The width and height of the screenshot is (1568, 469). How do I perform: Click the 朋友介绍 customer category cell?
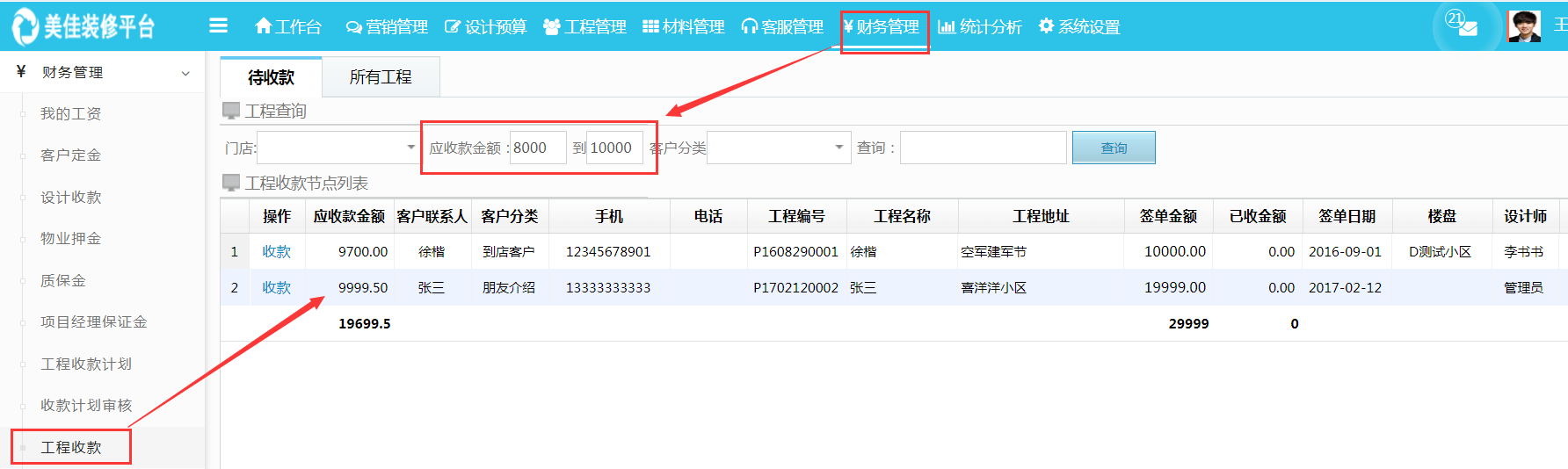point(508,287)
